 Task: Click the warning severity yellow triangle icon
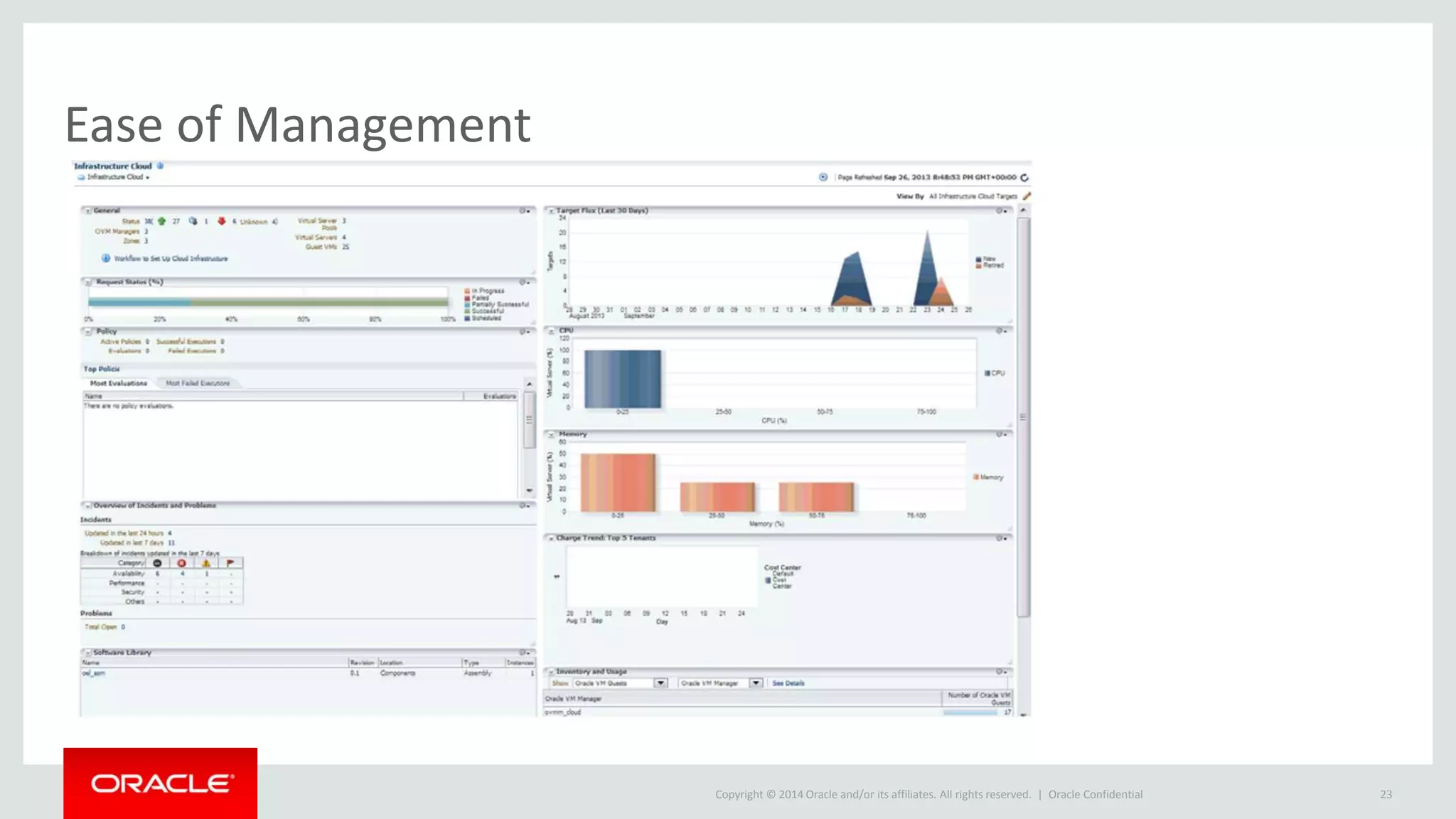(x=206, y=563)
